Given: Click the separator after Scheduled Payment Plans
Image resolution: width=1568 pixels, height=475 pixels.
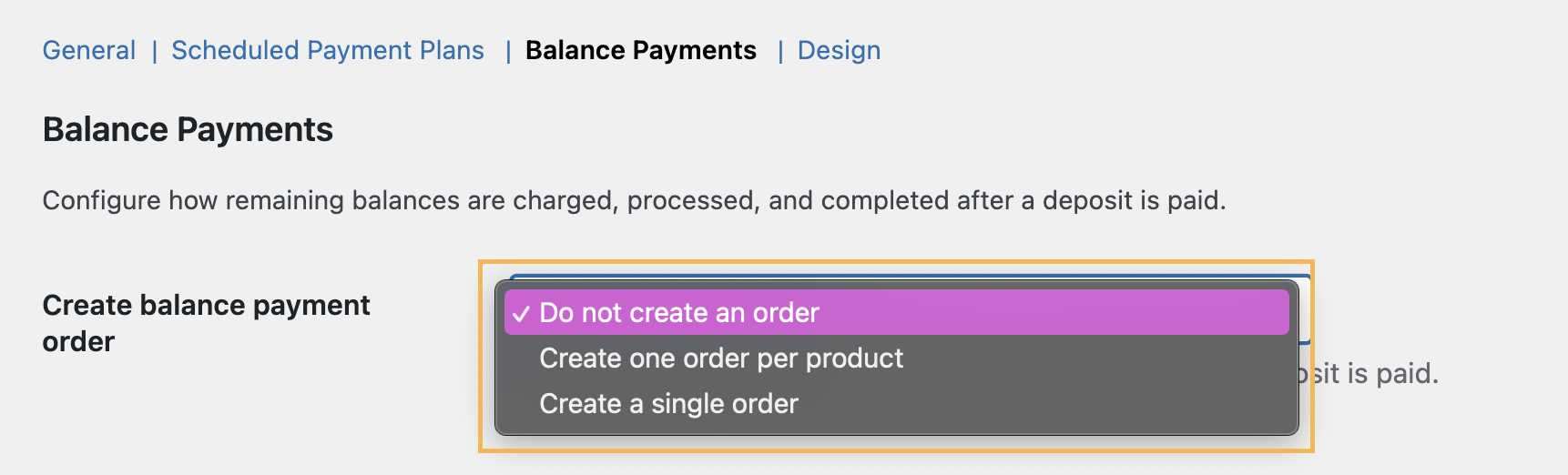Looking at the screenshot, I should pos(507,51).
